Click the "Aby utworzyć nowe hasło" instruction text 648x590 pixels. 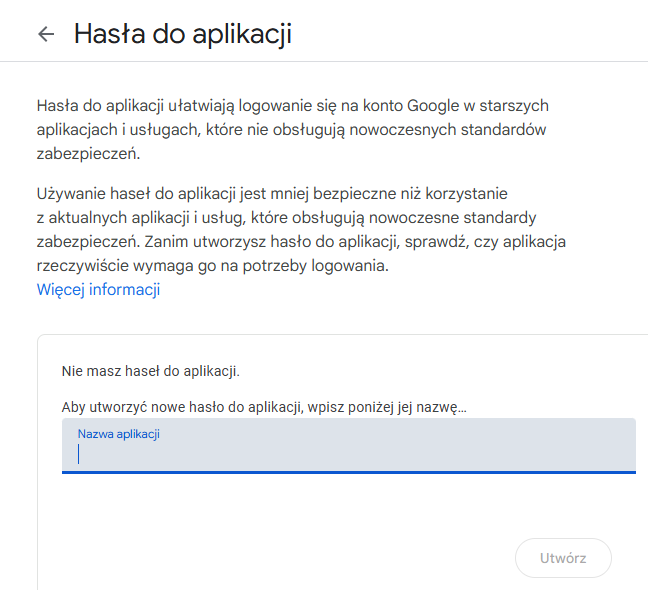[x=264, y=406]
